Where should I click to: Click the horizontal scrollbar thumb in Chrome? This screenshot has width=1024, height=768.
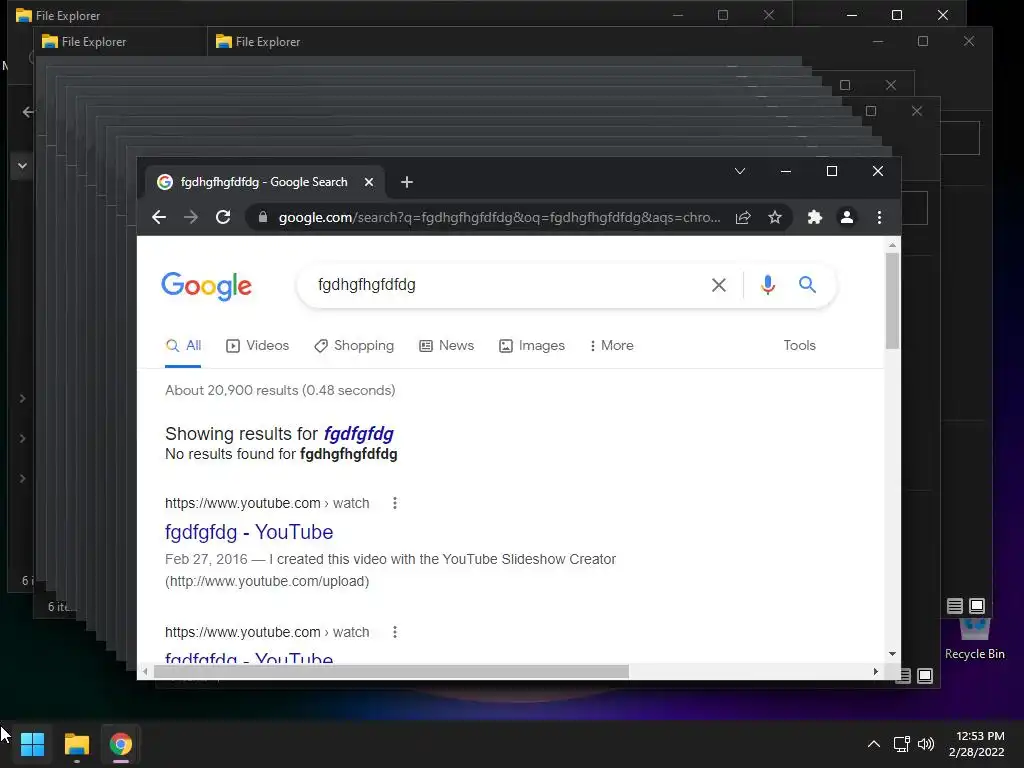coord(391,671)
